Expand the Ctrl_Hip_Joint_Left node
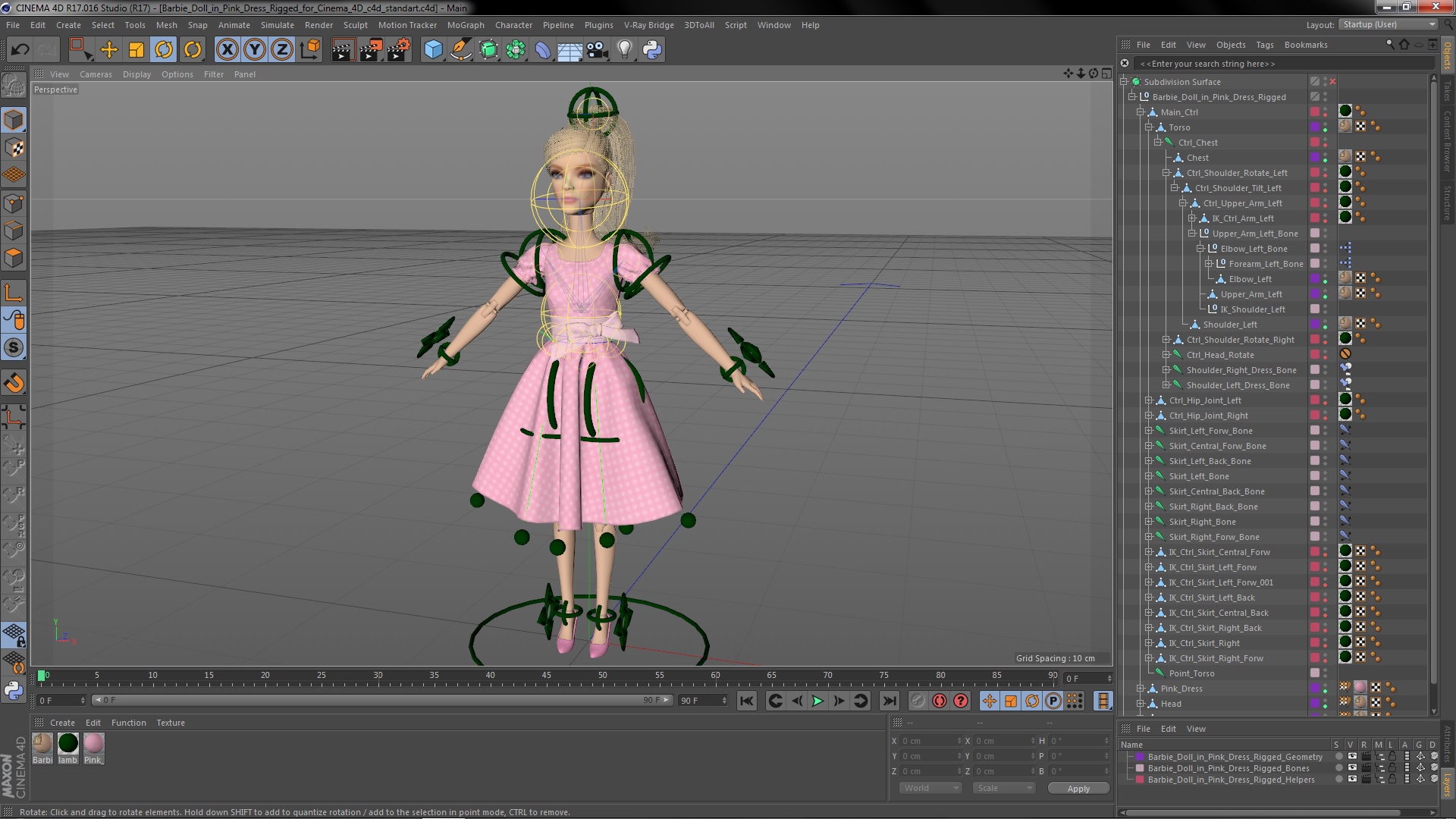 [x=1149, y=400]
